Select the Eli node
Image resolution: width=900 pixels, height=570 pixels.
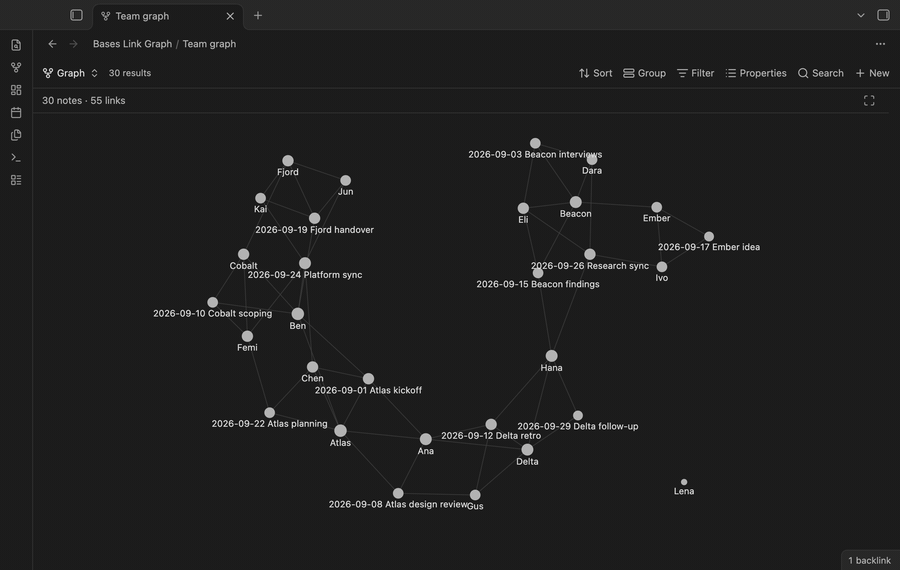(x=523, y=208)
